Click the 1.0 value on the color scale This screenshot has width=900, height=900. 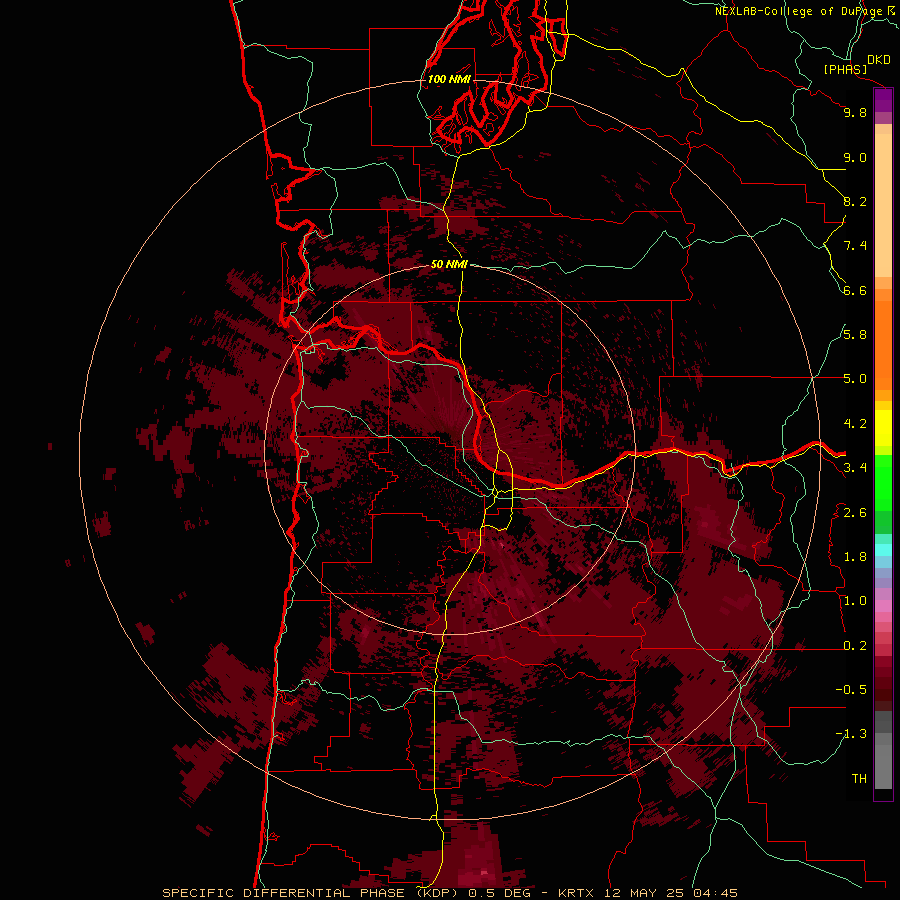coord(855,601)
